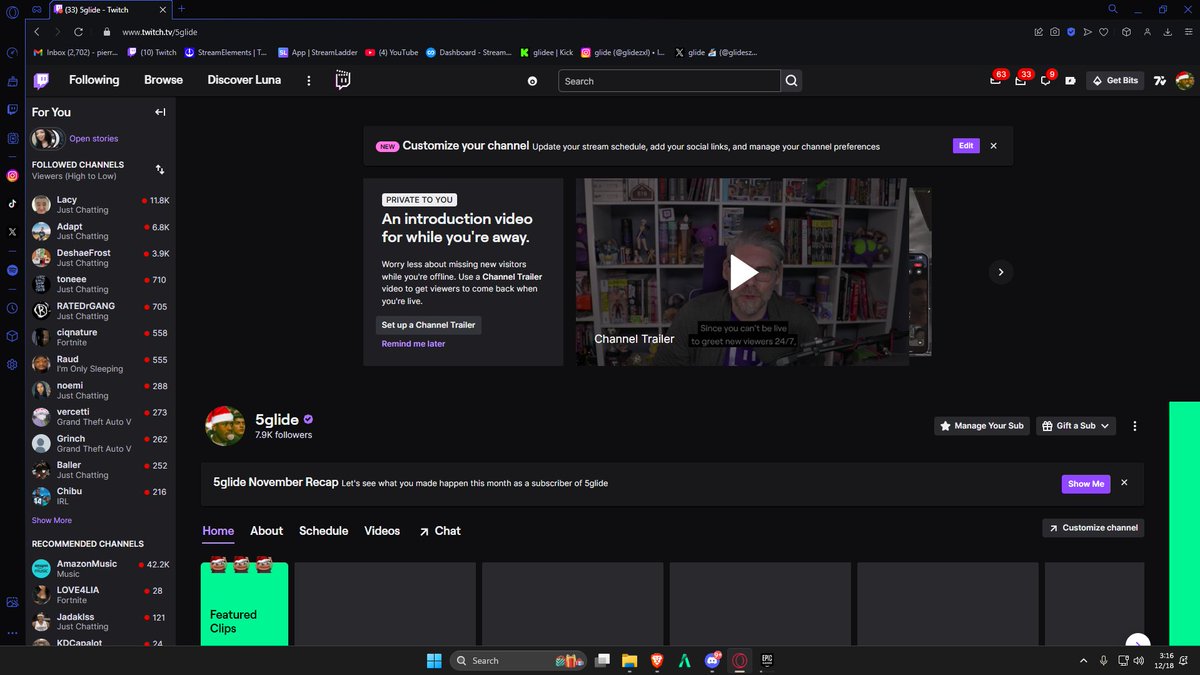This screenshot has width=1200, height=675.
Task: Open Opera sidebar settings gear
Action: coord(12,364)
